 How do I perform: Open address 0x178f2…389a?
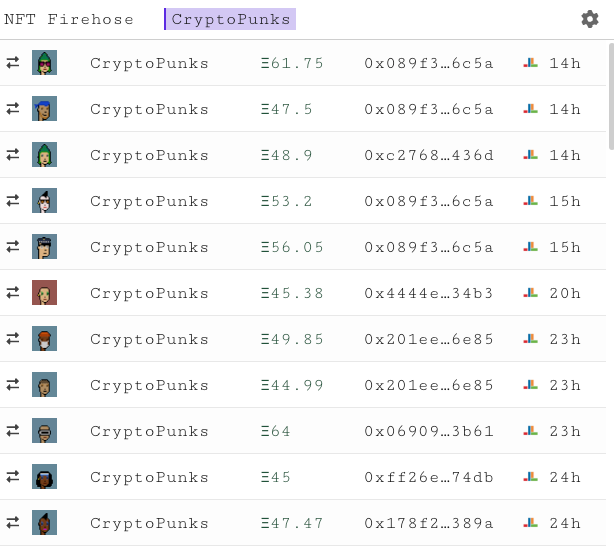[x=429, y=523]
